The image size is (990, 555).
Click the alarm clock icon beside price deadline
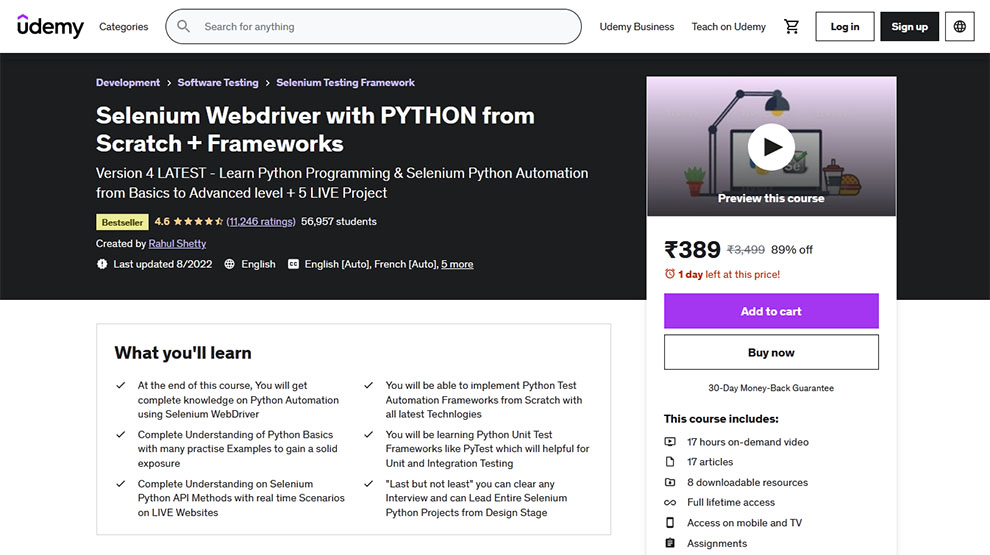point(669,274)
